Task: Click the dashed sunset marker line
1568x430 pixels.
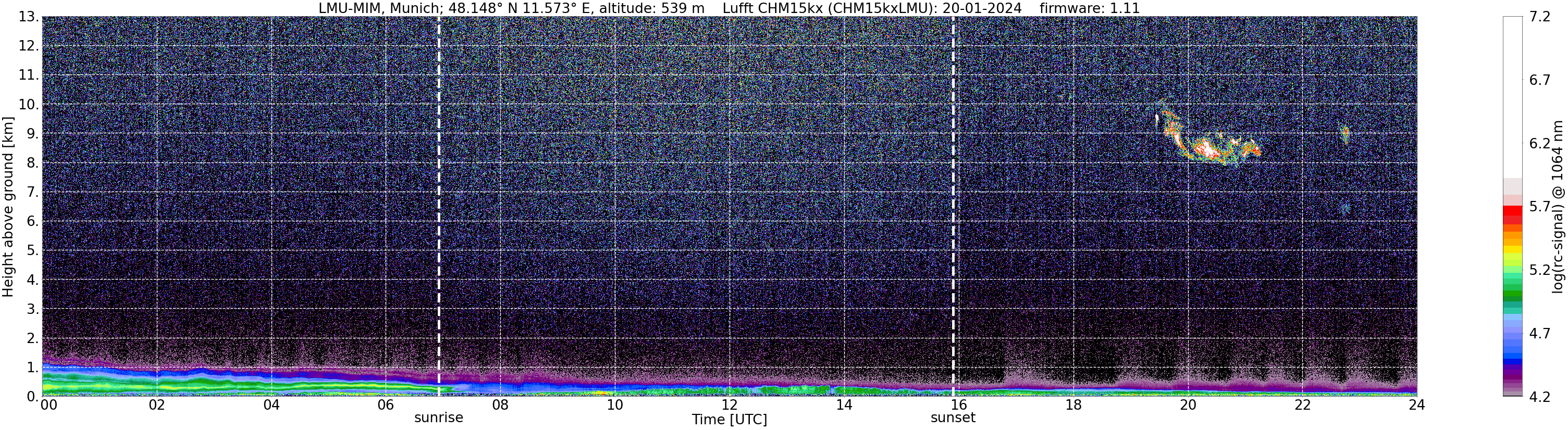Action: [x=953, y=207]
